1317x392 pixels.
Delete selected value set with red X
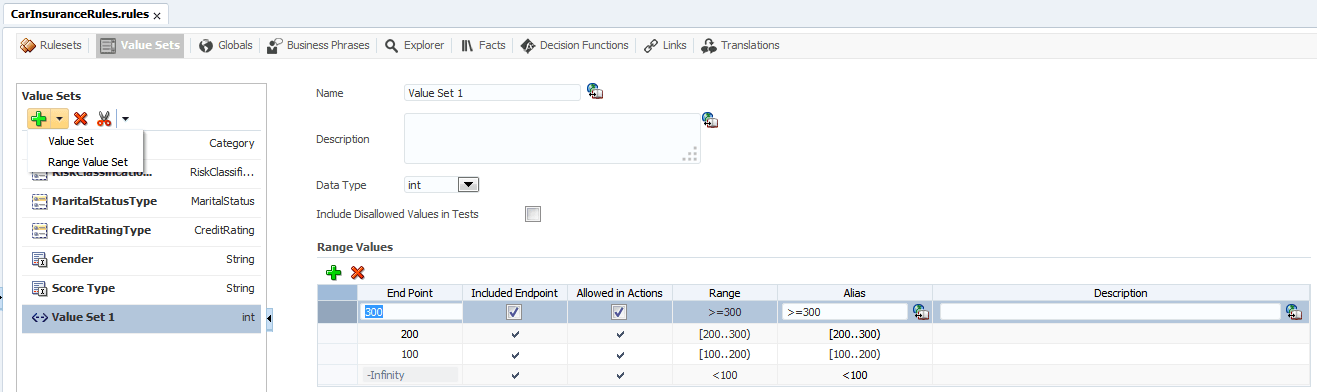point(81,118)
